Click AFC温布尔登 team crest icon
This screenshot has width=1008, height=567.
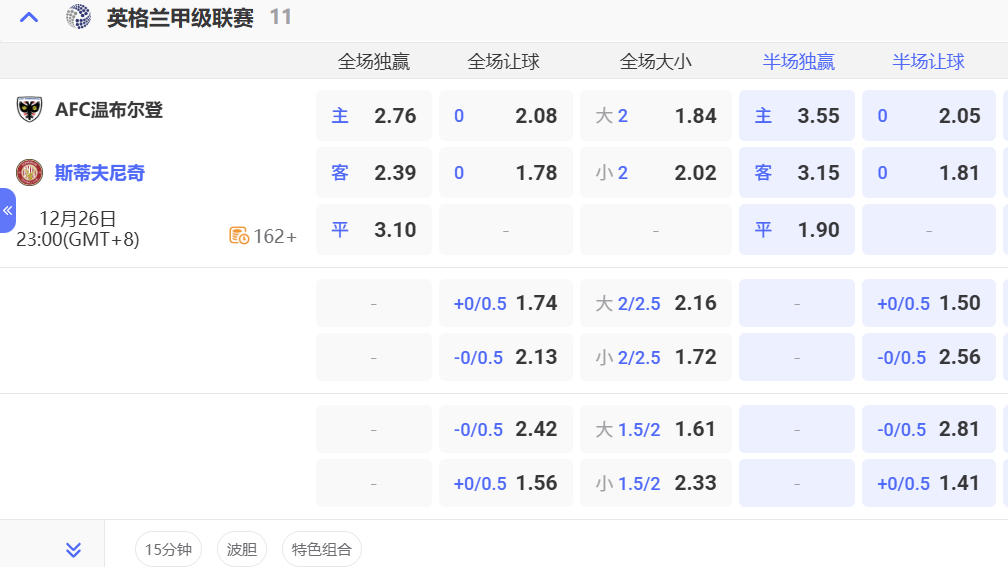click(29, 109)
